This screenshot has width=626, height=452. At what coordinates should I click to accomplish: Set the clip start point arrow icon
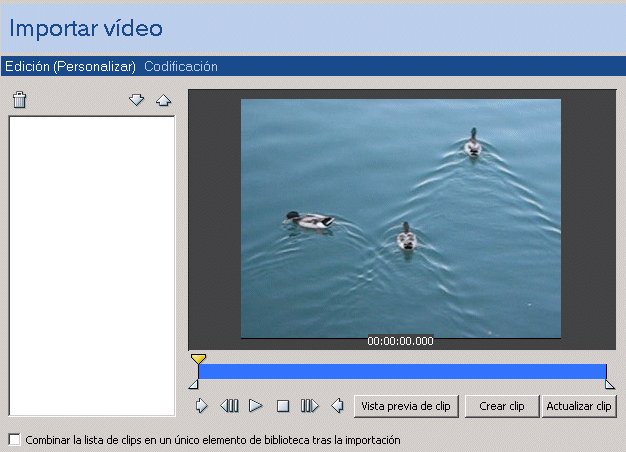[x=201, y=406]
